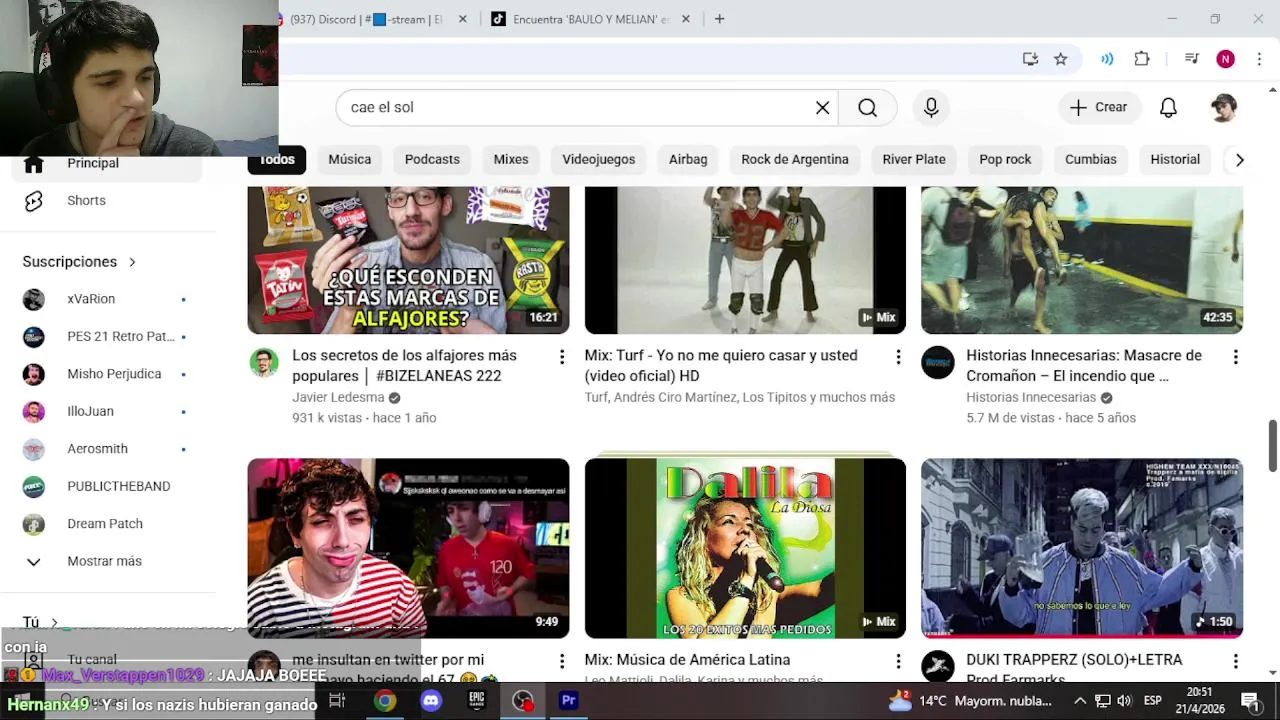Viewport: 1280px width, 720px height.
Task: Select the Historial chip
Action: [x=1175, y=160]
